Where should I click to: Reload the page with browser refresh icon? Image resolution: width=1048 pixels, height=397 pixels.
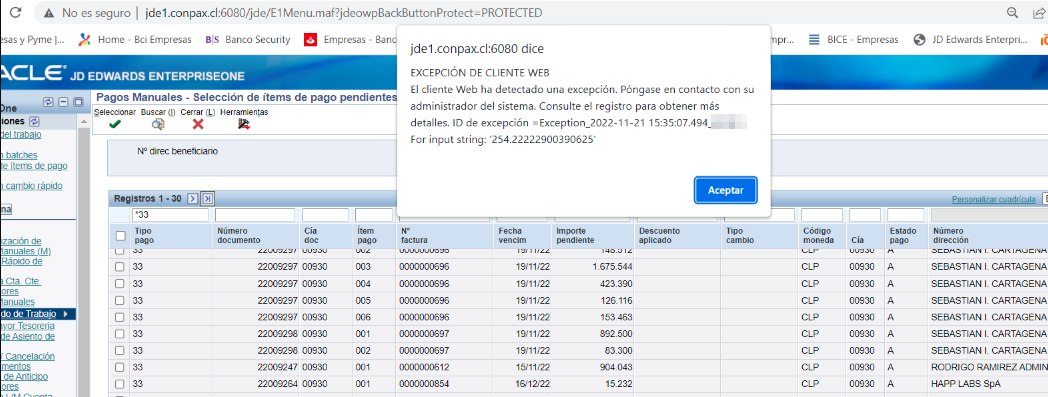pos(17,13)
